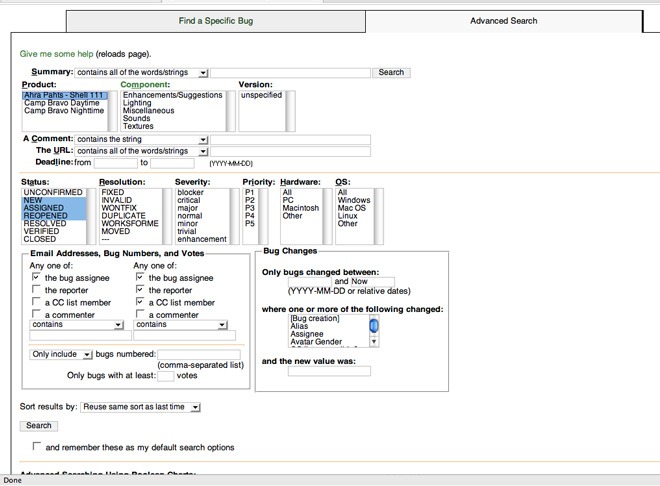660x486 pixels.
Task: Select enhancement in the Severity list
Action: (202, 239)
